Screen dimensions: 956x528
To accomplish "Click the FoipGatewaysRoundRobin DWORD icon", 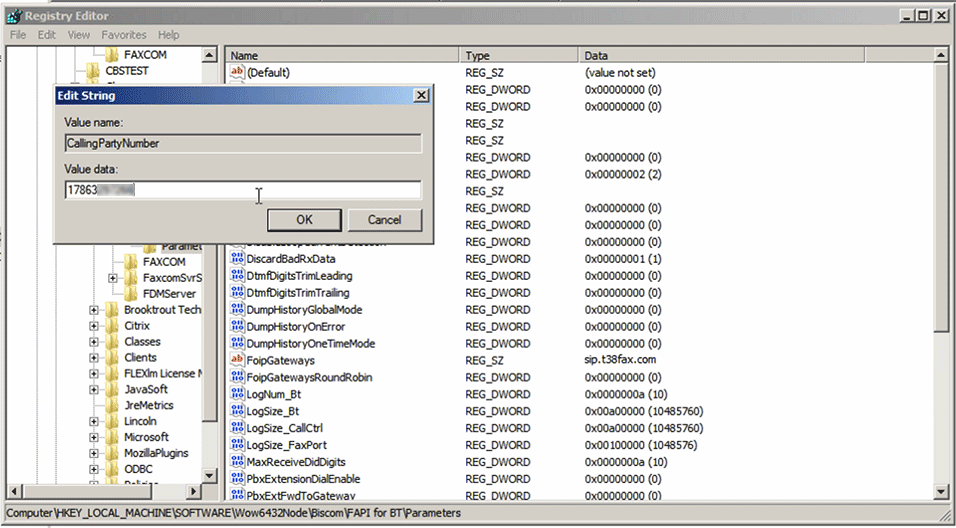I will 237,377.
